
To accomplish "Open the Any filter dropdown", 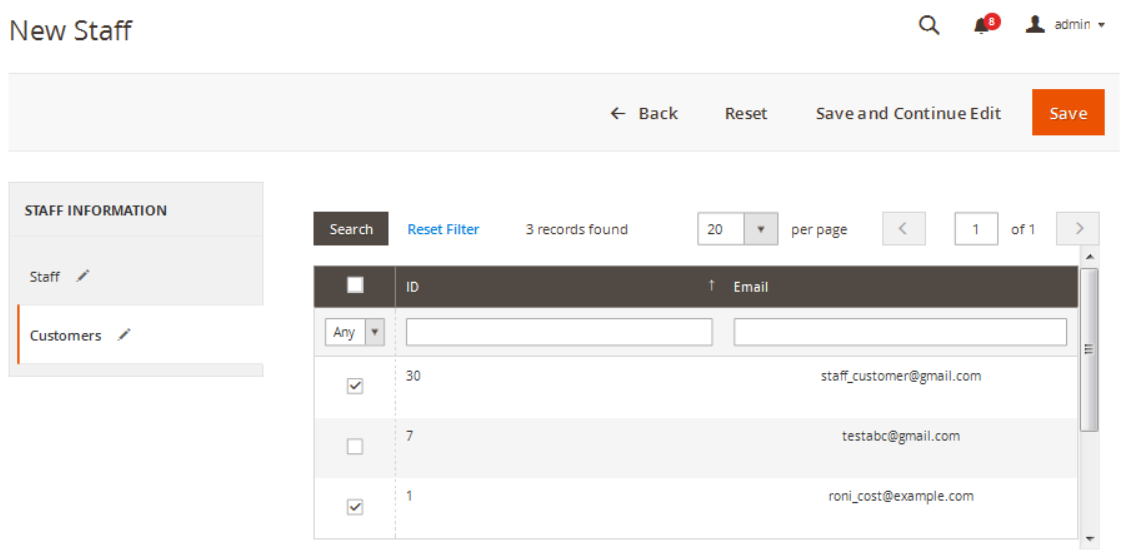I will point(355,332).
